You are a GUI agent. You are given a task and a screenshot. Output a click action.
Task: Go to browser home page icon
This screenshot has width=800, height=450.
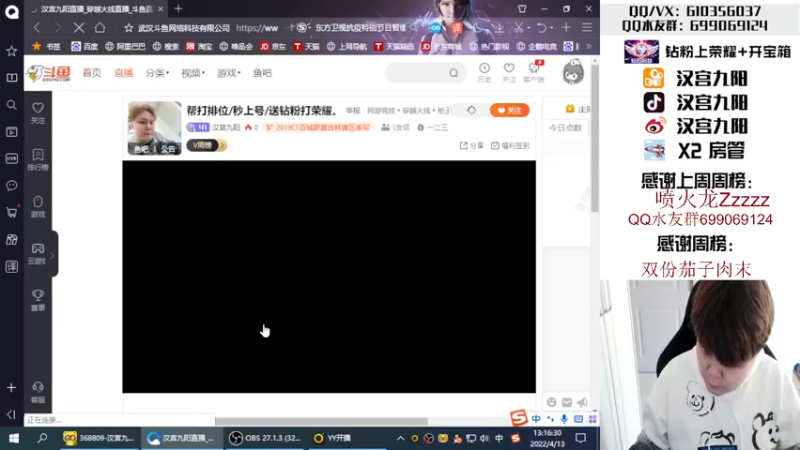point(100,28)
